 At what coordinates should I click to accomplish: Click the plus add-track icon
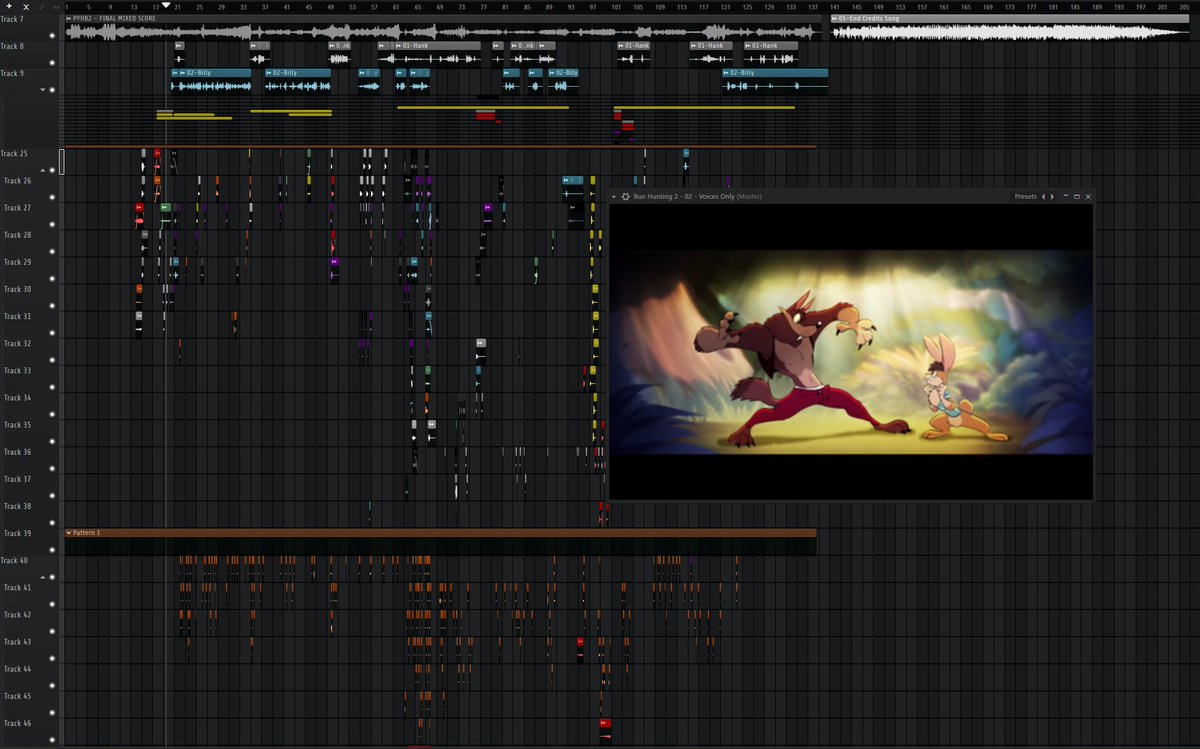coord(9,6)
